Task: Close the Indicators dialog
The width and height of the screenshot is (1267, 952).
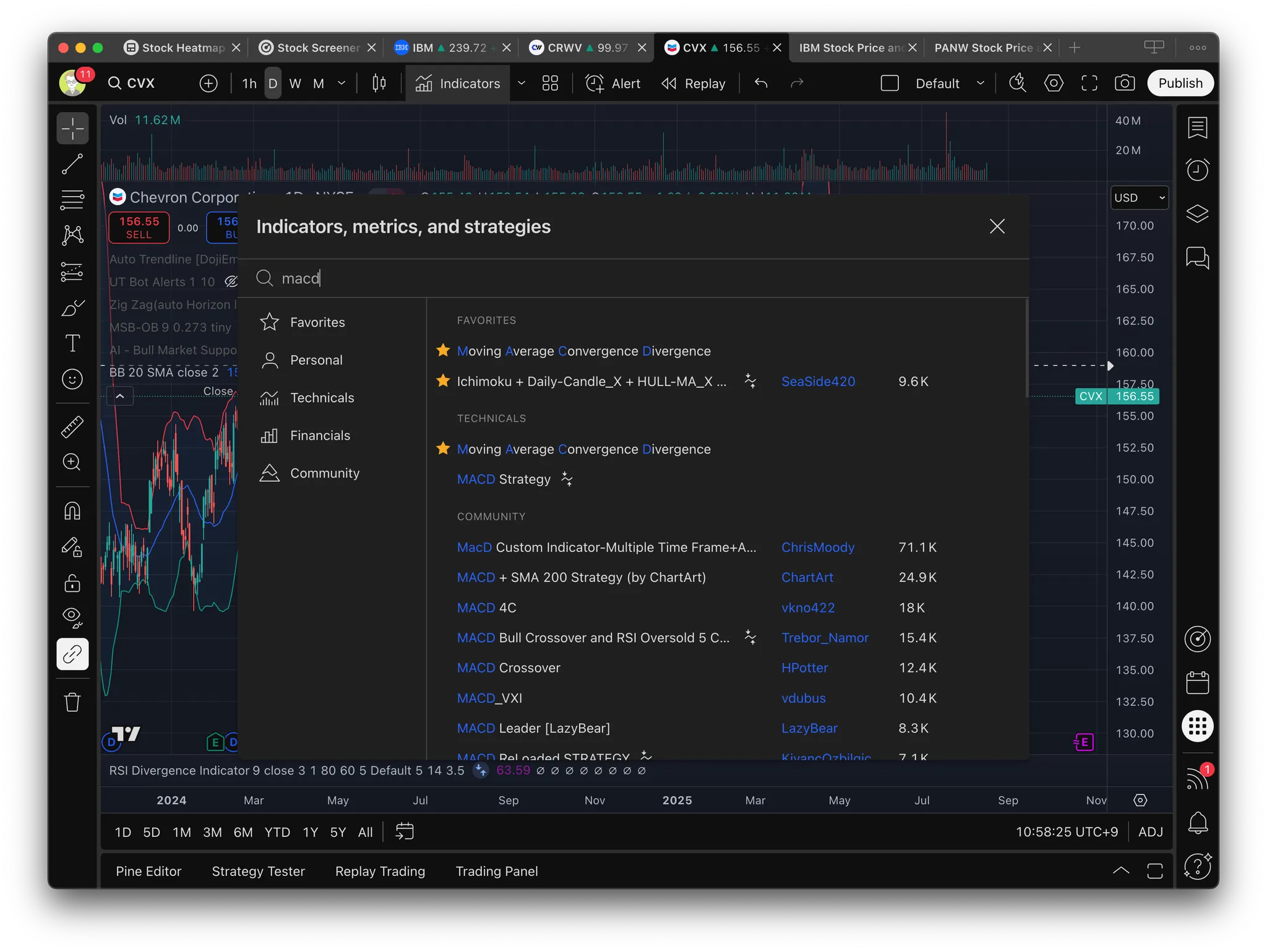Action: [997, 226]
